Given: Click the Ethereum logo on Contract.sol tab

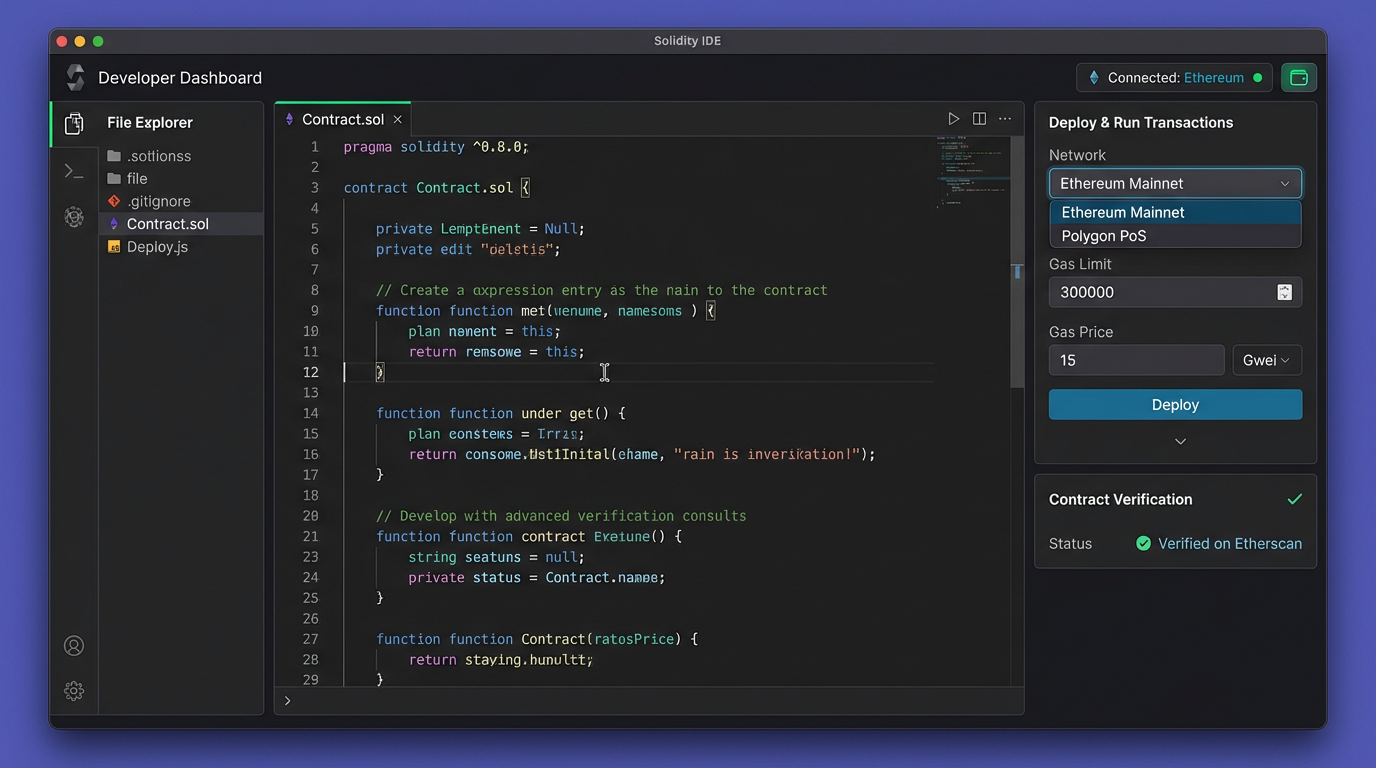Looking at the screenshot, I should pyautogui.click(x=290, y=118).
